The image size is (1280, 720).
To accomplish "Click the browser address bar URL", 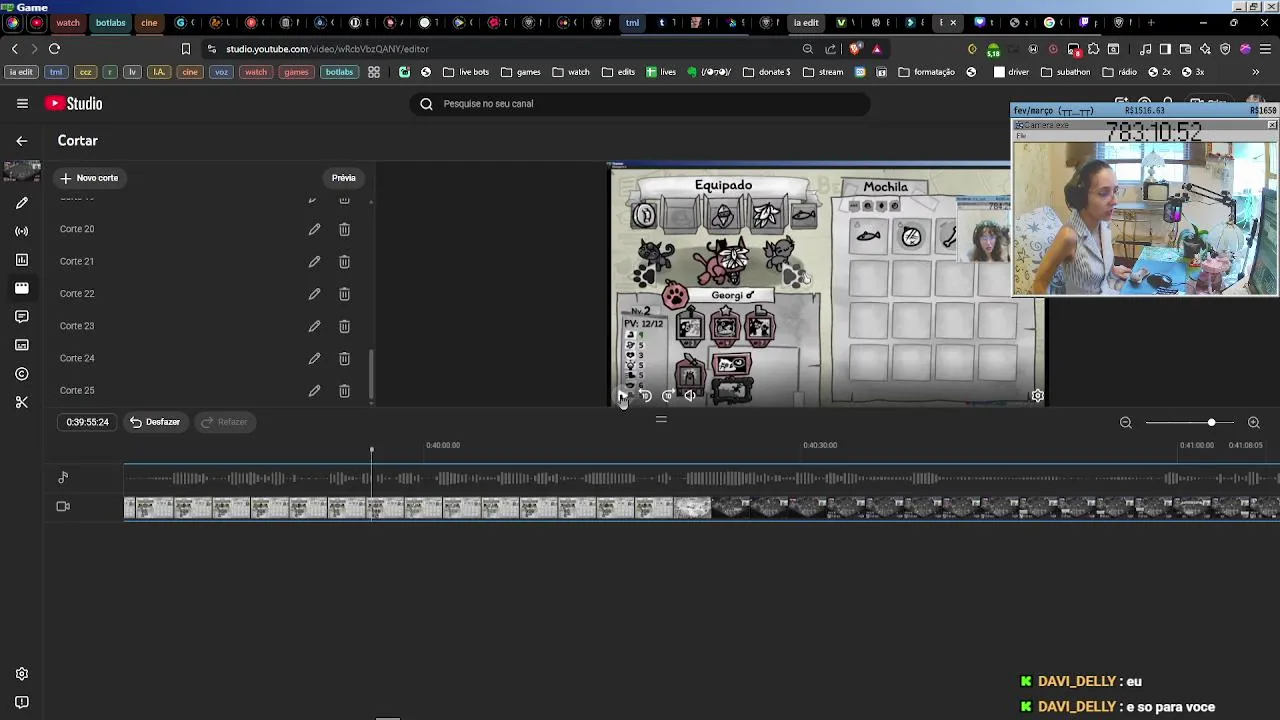I will 327,49.
